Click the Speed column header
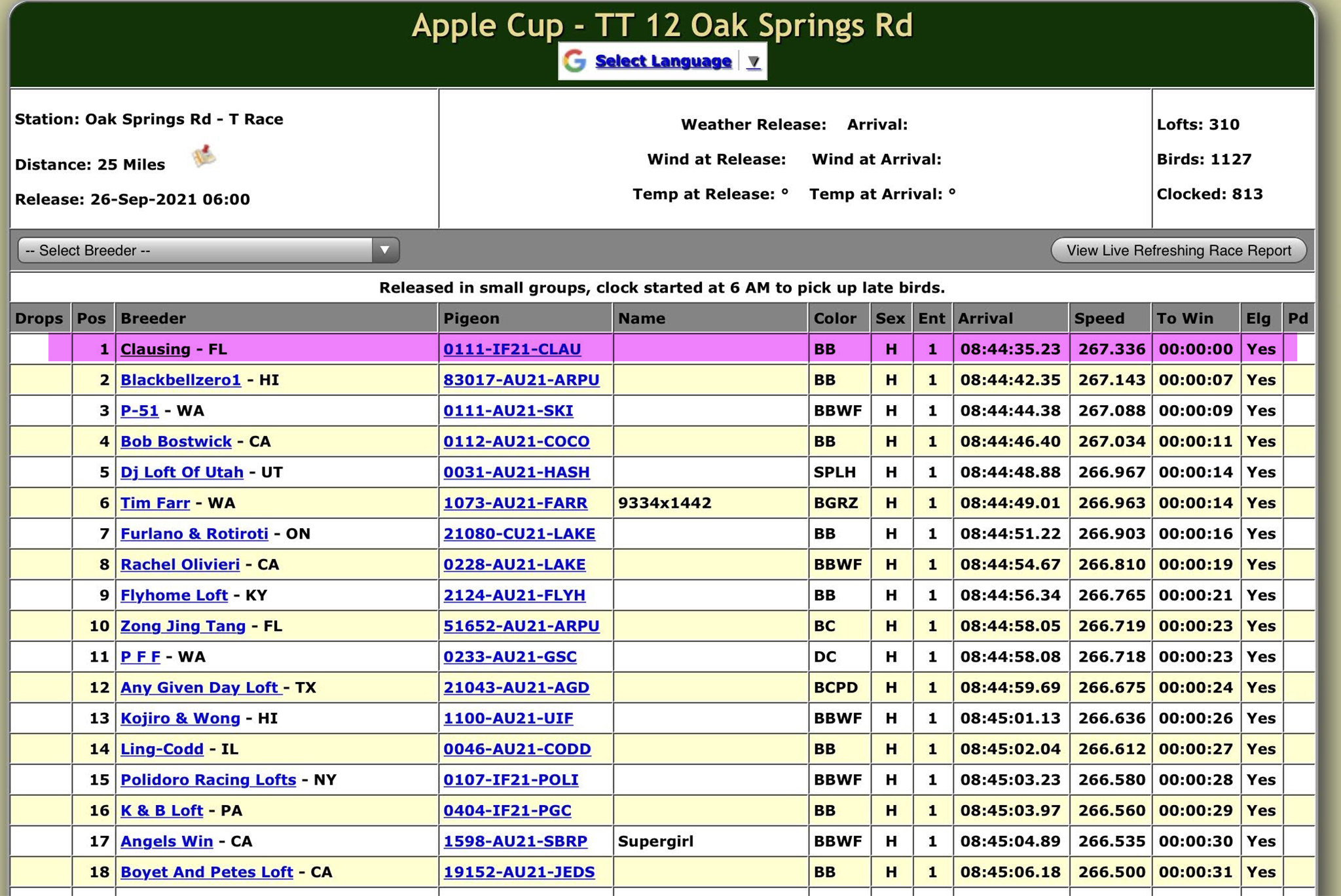The height and width of the screenshot is (896, 1341). [1099, 319]
